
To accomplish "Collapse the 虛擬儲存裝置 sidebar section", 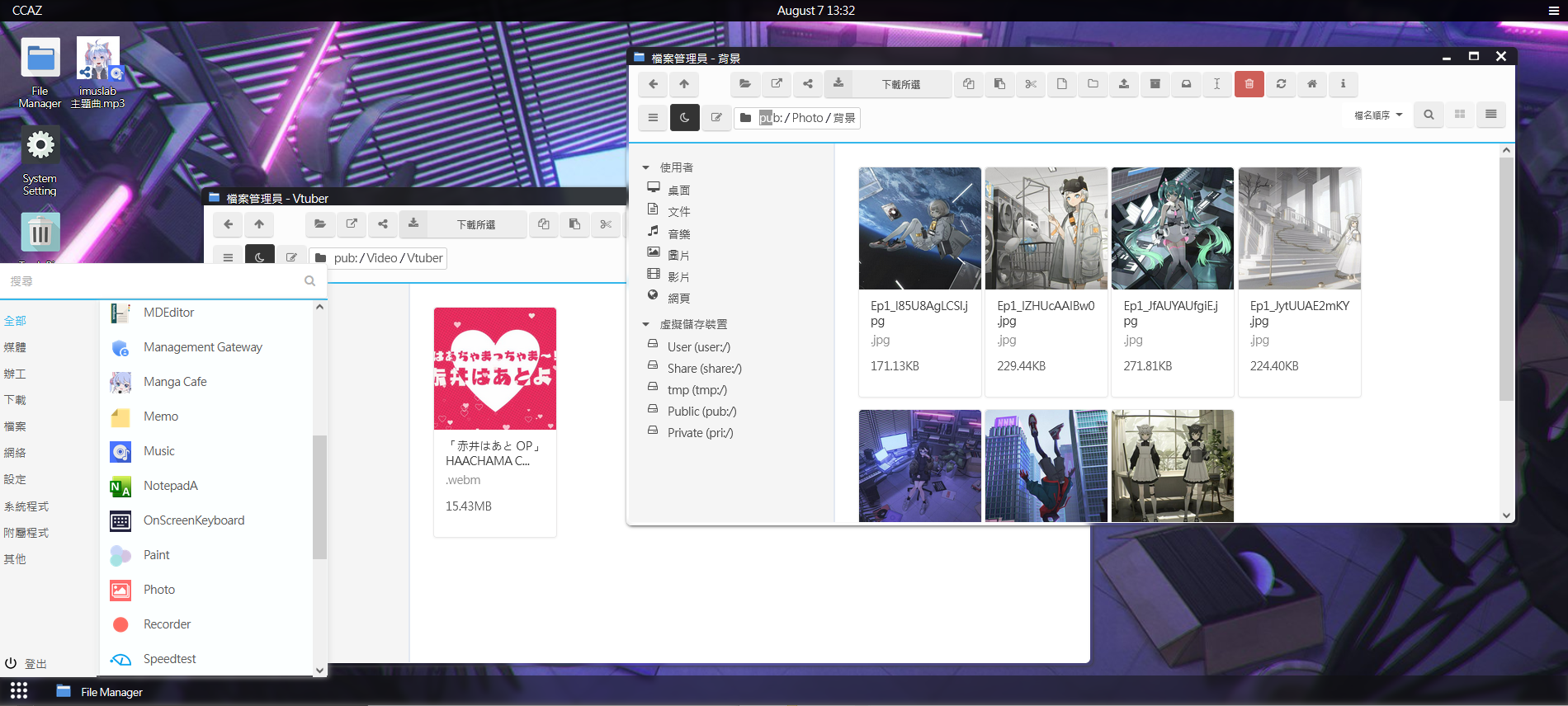I will point(646,324).
